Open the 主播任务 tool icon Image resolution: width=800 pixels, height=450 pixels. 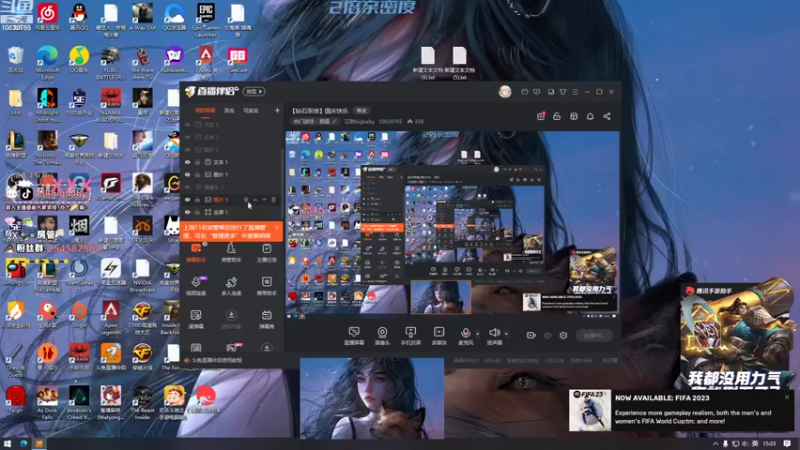tap(266, 253)
